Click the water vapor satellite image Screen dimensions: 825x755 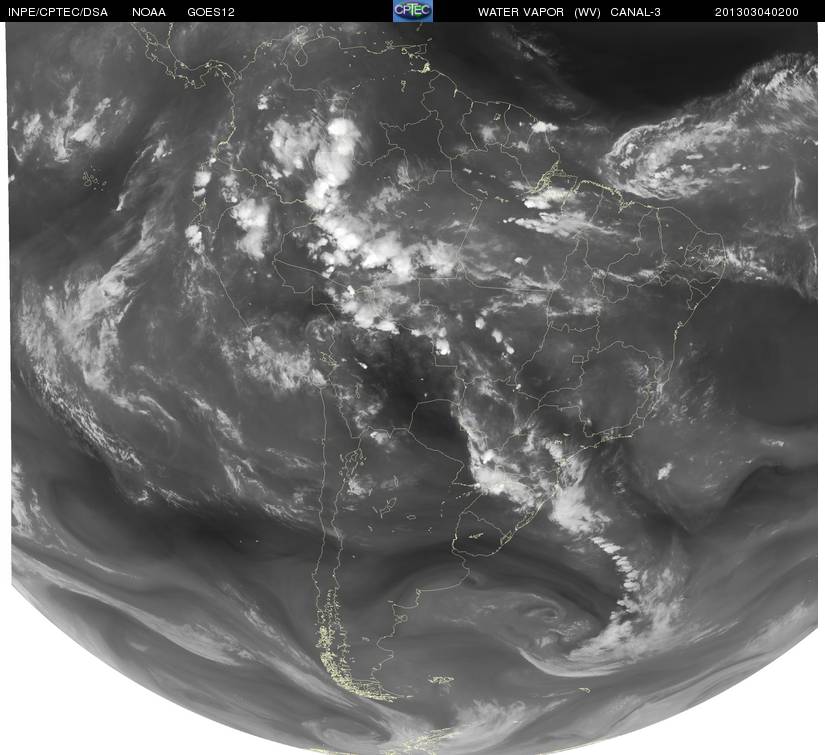[412, 388]
